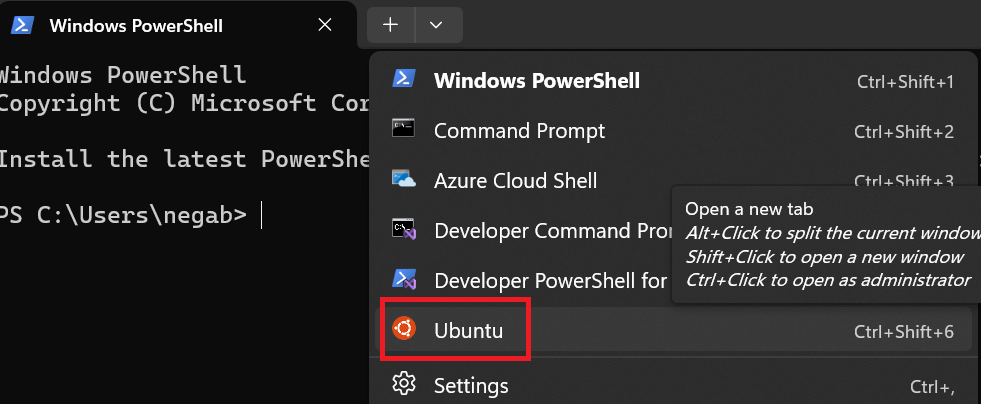The image size is (981, 404).
Task: Click the Developer PowerShell icon
Action: [x=404, y=279]
